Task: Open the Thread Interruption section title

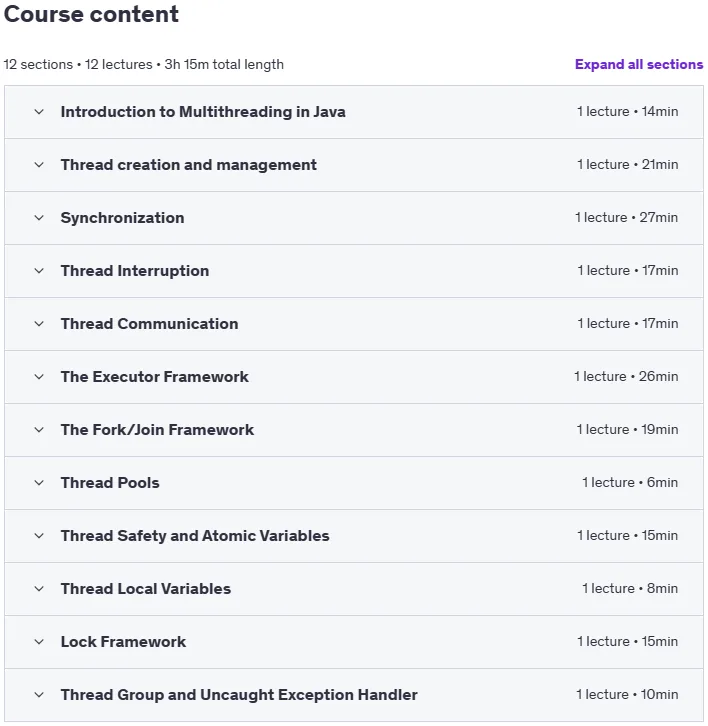Action: coord(135,271)
